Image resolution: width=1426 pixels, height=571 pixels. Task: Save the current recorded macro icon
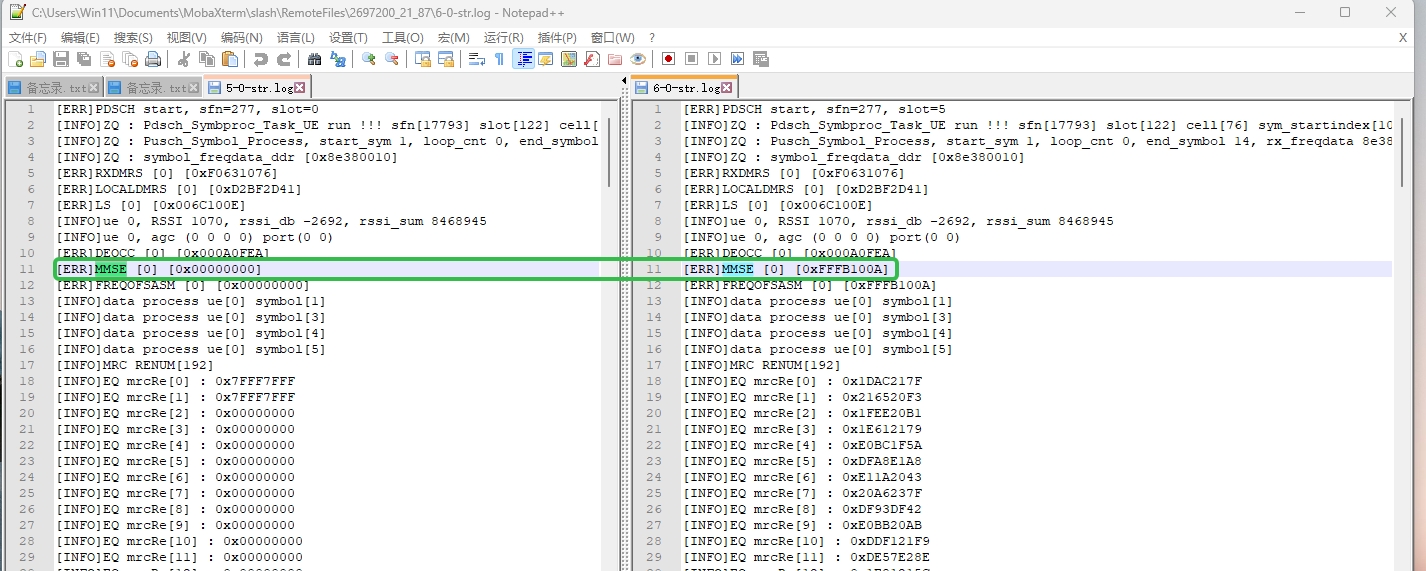point(760,59)
